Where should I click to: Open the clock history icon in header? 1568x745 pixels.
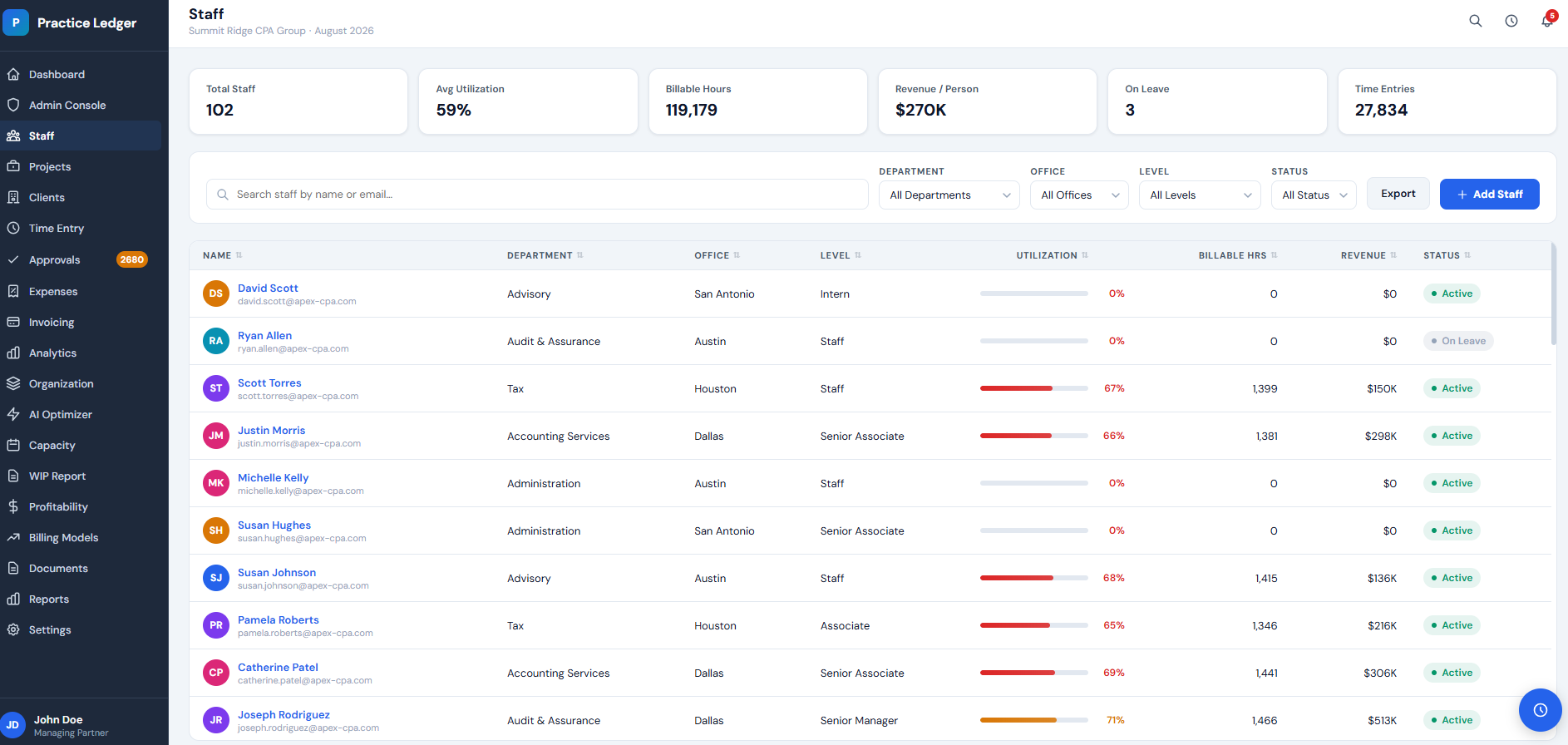(1511, 21)
